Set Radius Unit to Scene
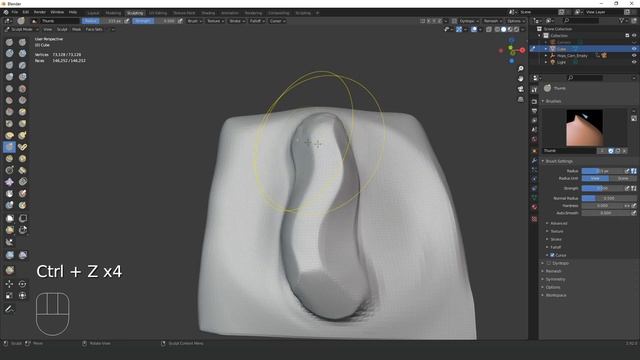Image resolution: width=640 pixels, height=360 pixels. [x=622, y=178]
